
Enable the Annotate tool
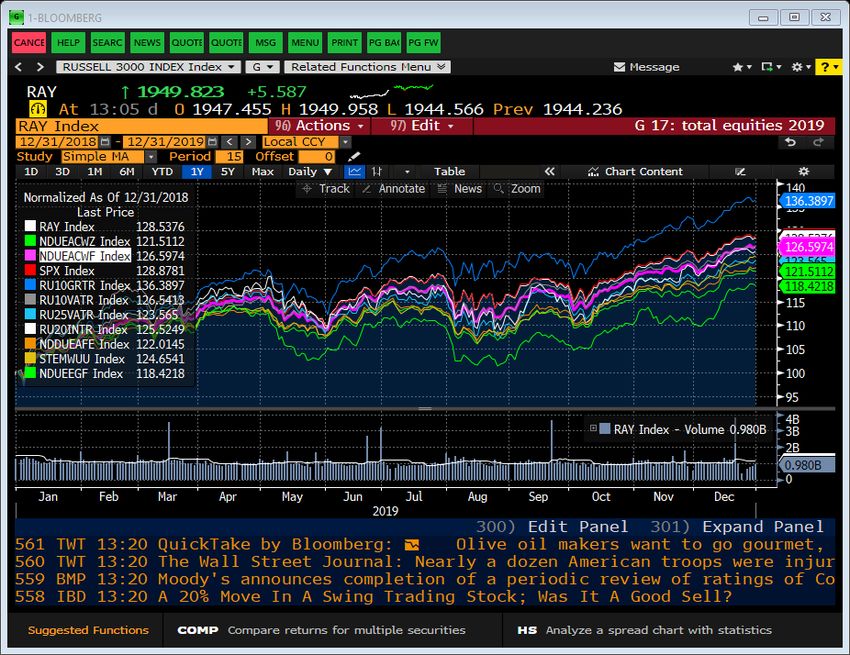pyautogui.click(x=394, y=189)
